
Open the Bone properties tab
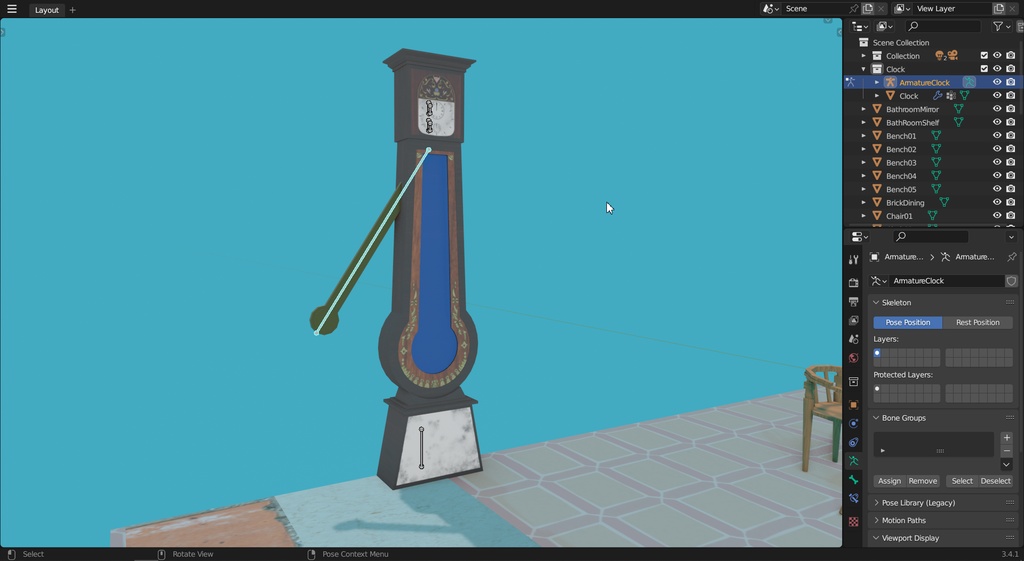[853, 480]
